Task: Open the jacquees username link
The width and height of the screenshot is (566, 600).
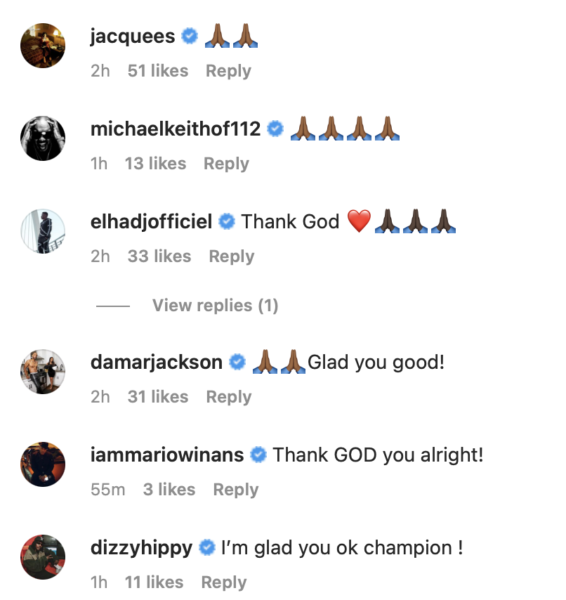Action: click(132, 37)
